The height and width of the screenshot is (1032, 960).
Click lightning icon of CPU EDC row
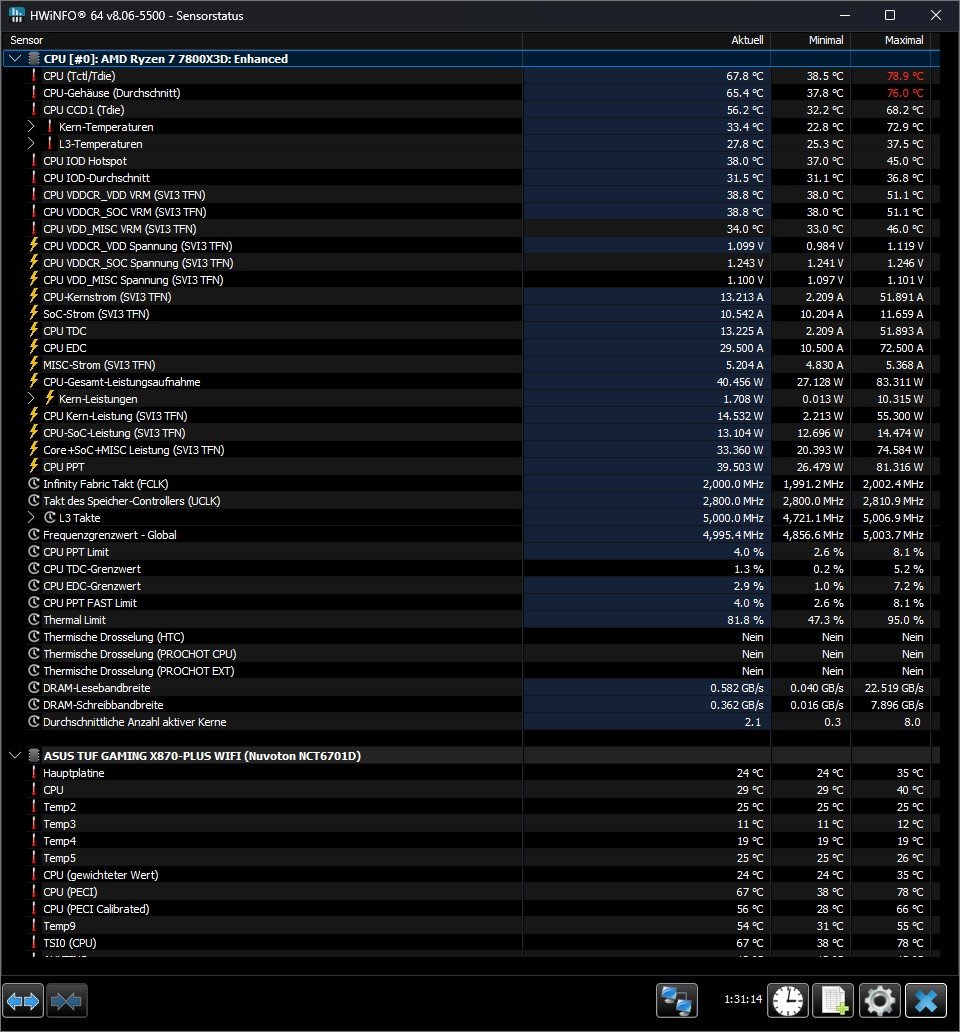point(34,348)
